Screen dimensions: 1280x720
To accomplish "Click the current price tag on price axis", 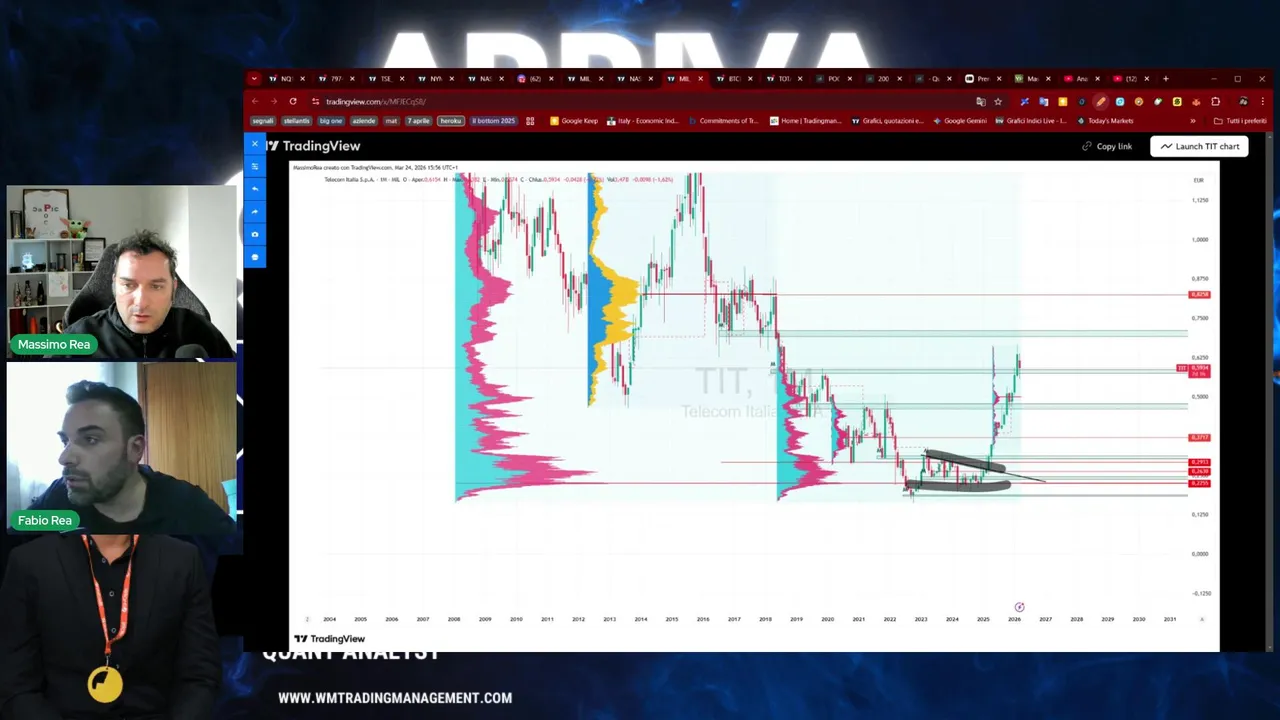I will 1198,369.
